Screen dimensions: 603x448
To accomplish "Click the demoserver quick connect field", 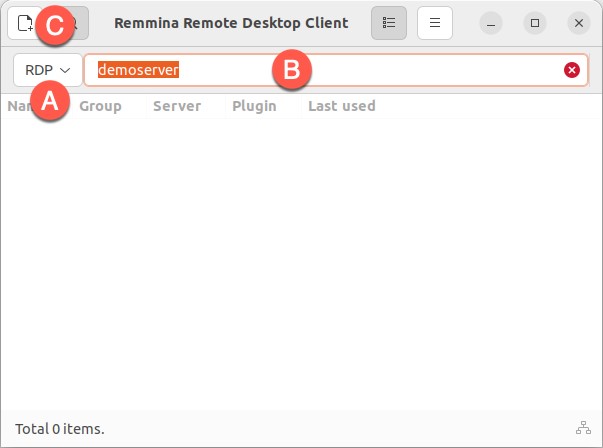I will 336,70.
